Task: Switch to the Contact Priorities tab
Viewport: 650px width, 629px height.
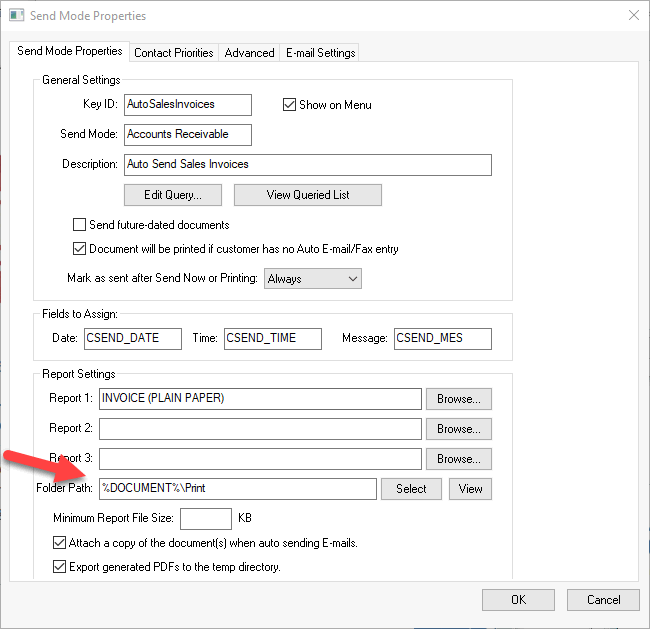Action: coord(173,53)
